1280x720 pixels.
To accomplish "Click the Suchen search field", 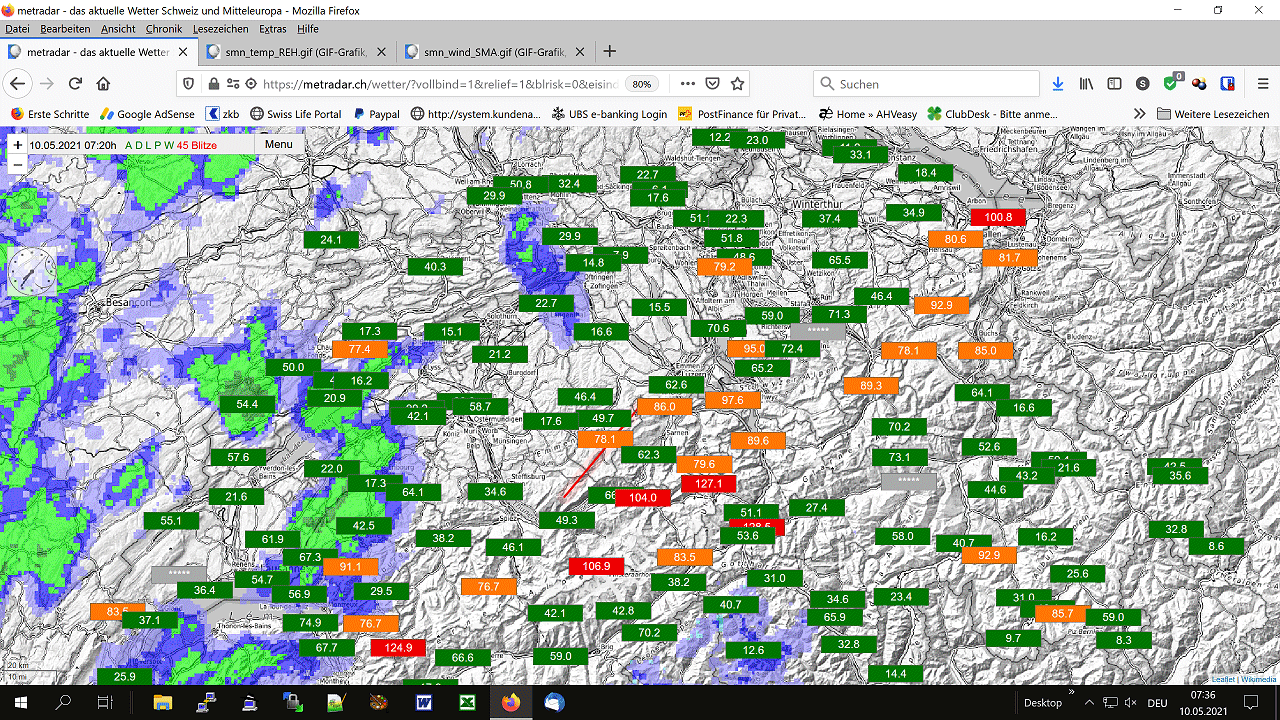I will (x=930, y=84).
